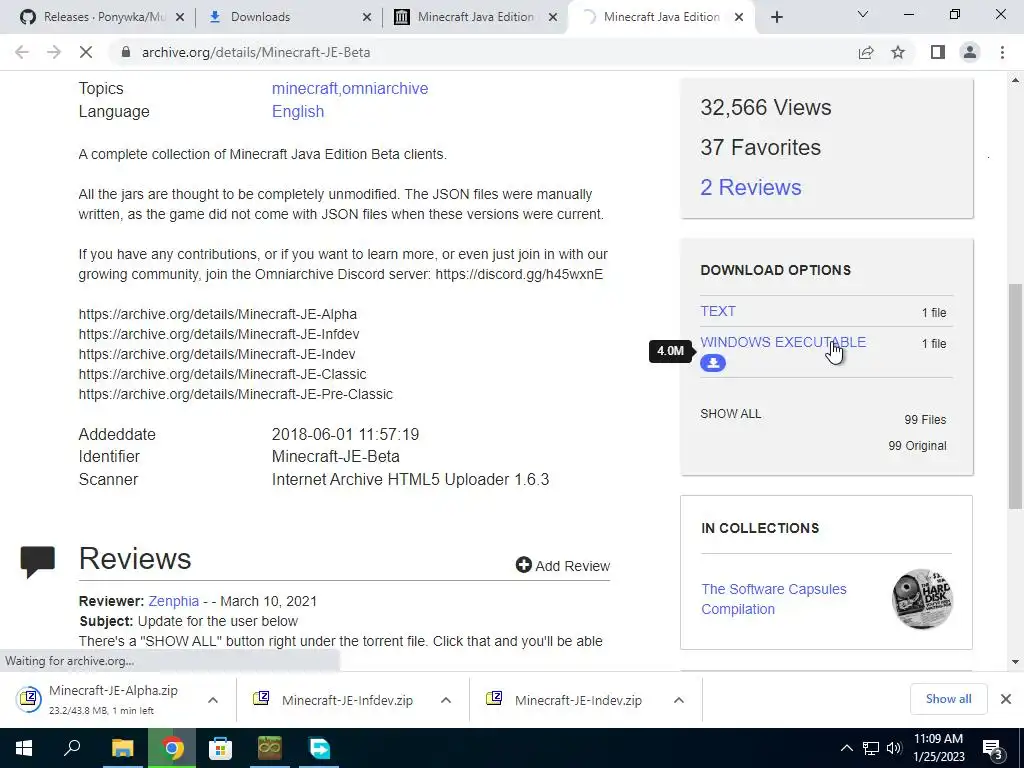Close the active Minecraft Java Edition tab
The height and width of the screenshot is (768, 1024).
tap(739, 17)
